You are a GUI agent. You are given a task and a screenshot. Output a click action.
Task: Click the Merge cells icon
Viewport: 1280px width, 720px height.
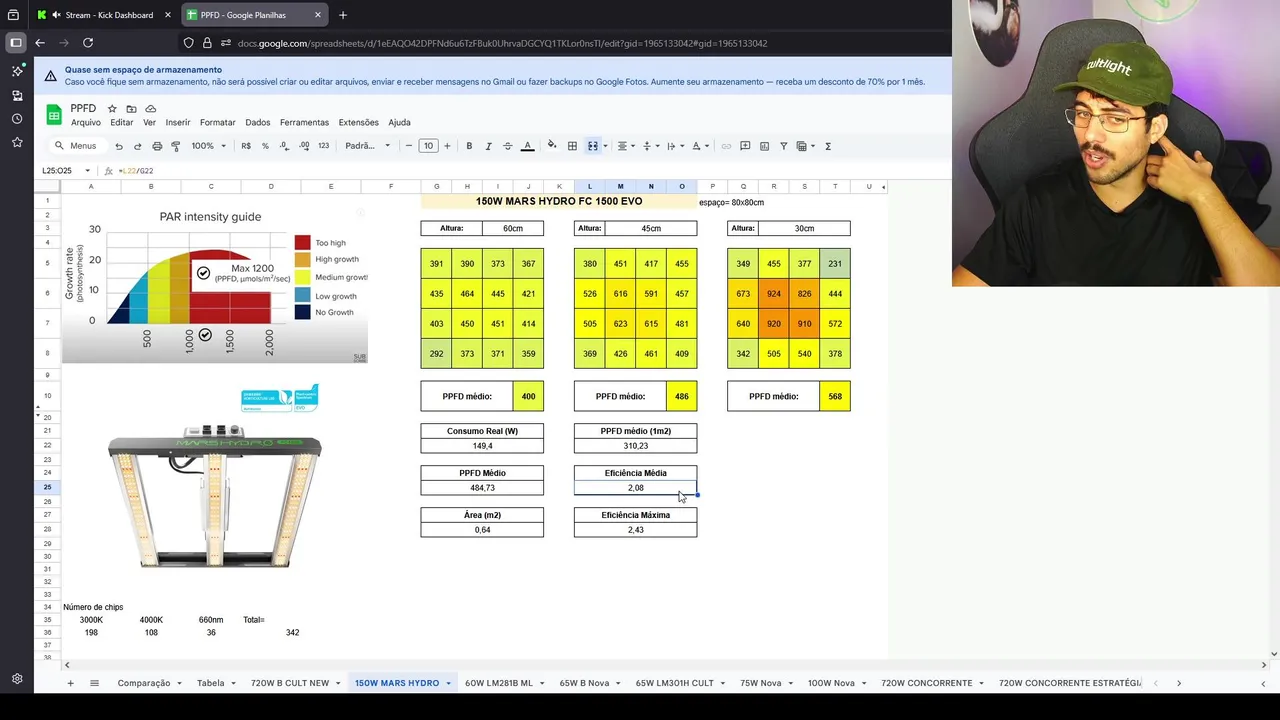(592, 146)
